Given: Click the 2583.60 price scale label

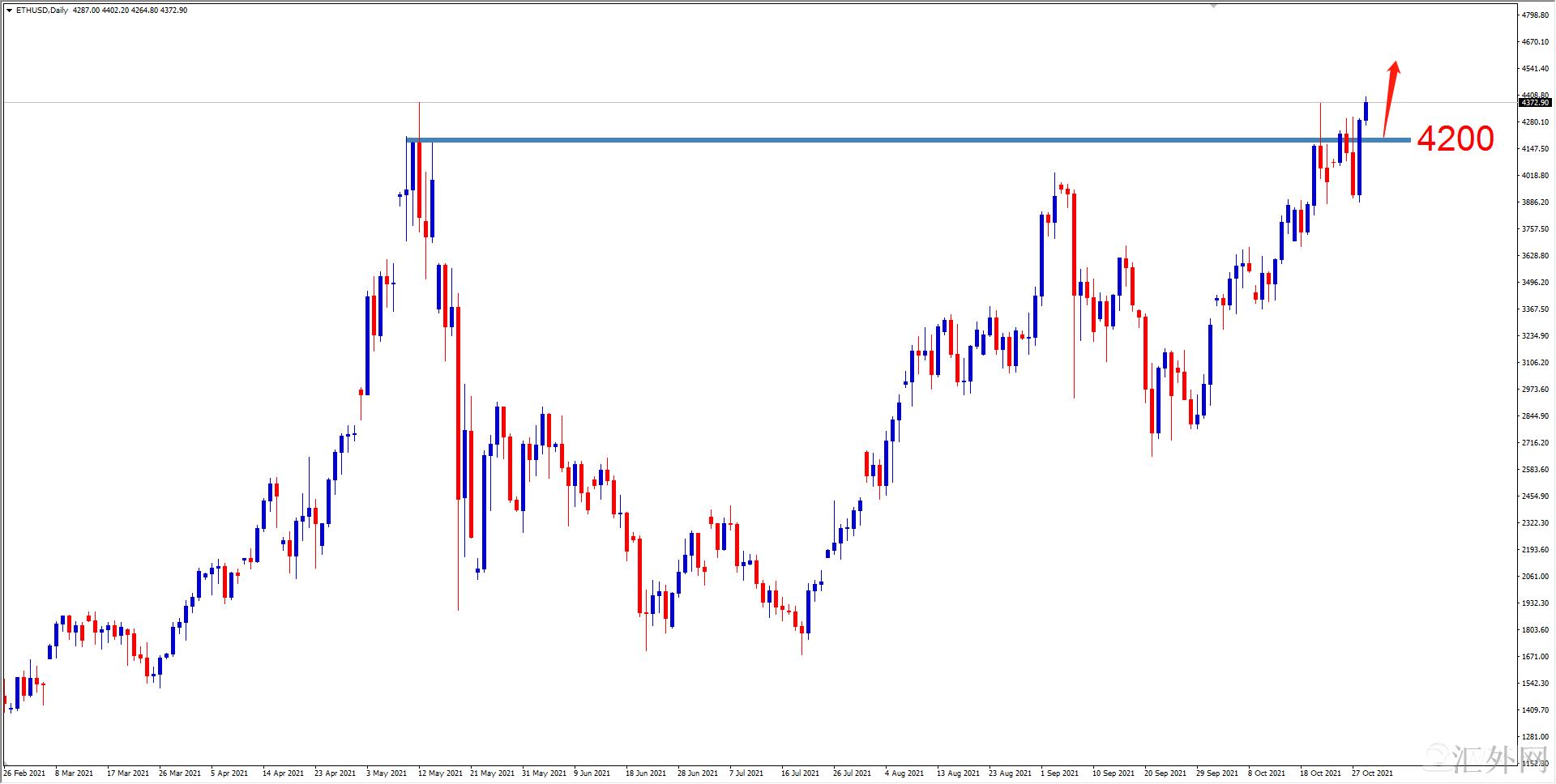Looking at the screenshot, I should click(1535, 470).
